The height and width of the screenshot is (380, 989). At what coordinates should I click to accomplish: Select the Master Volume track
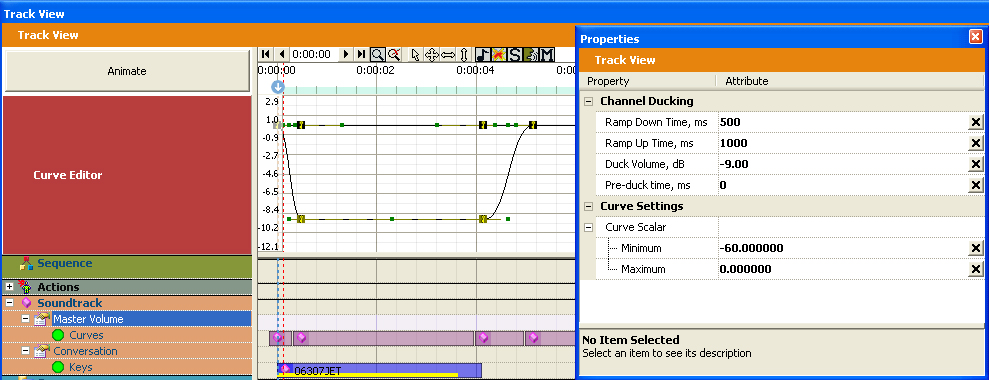pos(151,319)
